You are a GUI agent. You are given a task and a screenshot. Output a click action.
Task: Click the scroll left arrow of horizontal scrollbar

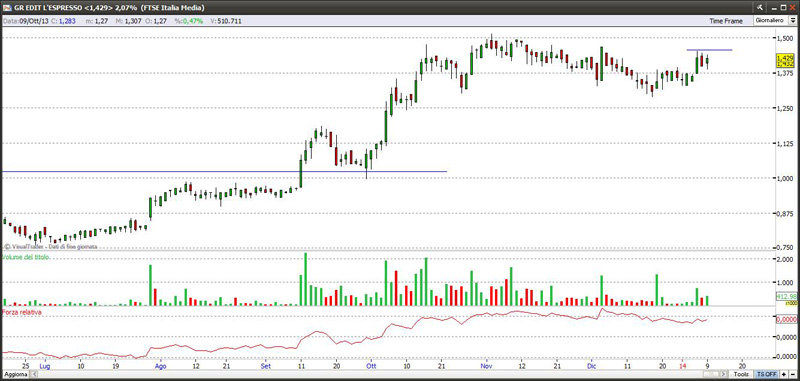[x=34, y=374]
